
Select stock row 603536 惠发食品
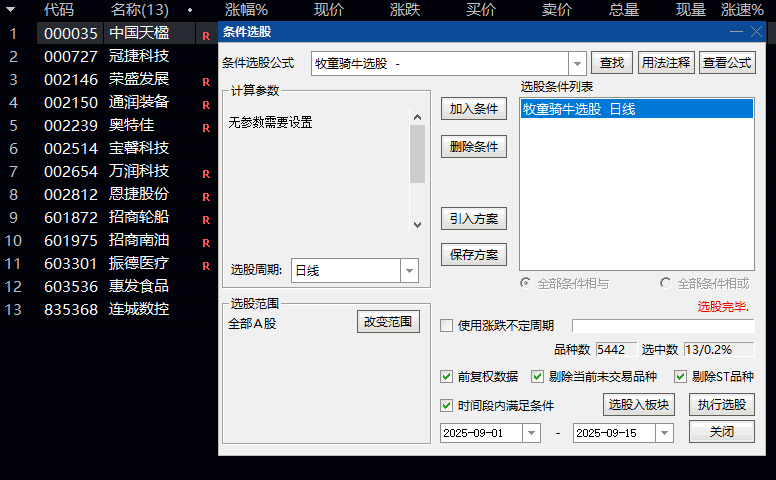click(109, 287)
